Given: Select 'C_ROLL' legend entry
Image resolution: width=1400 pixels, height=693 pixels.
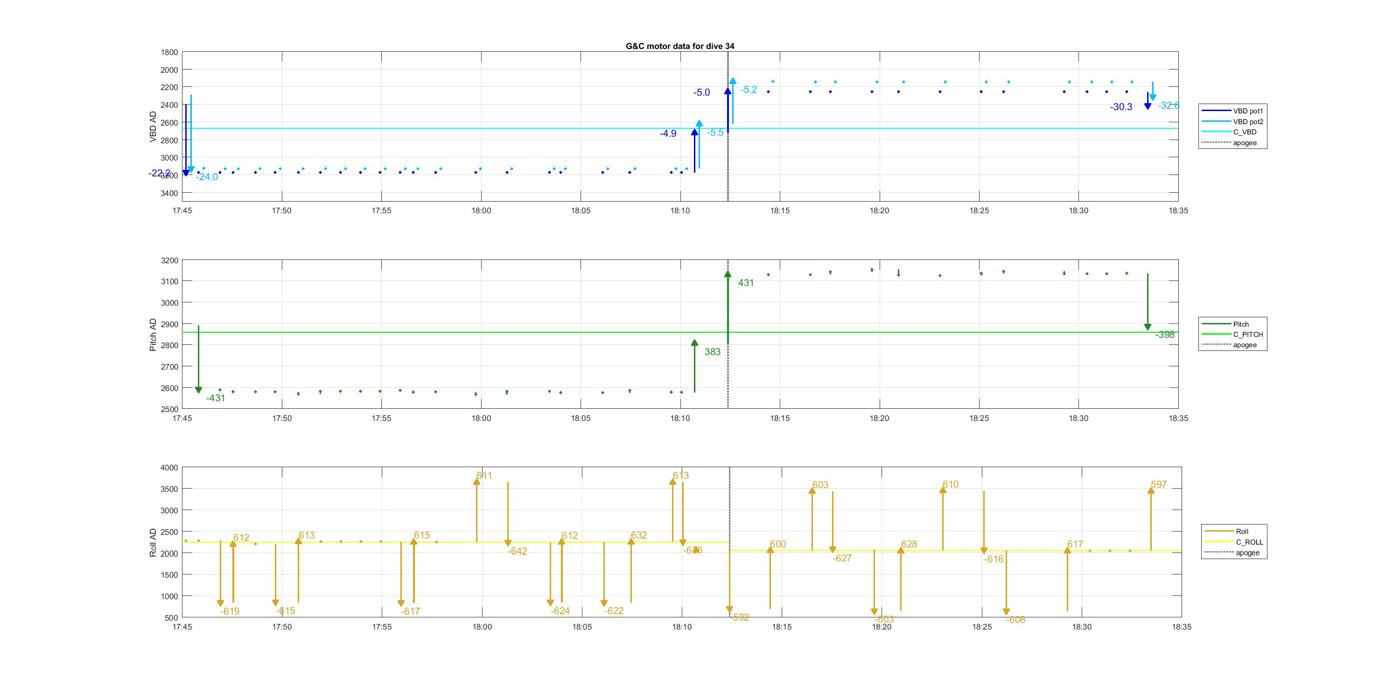Looking at the screenshot, I should (x=1249, y=542).
